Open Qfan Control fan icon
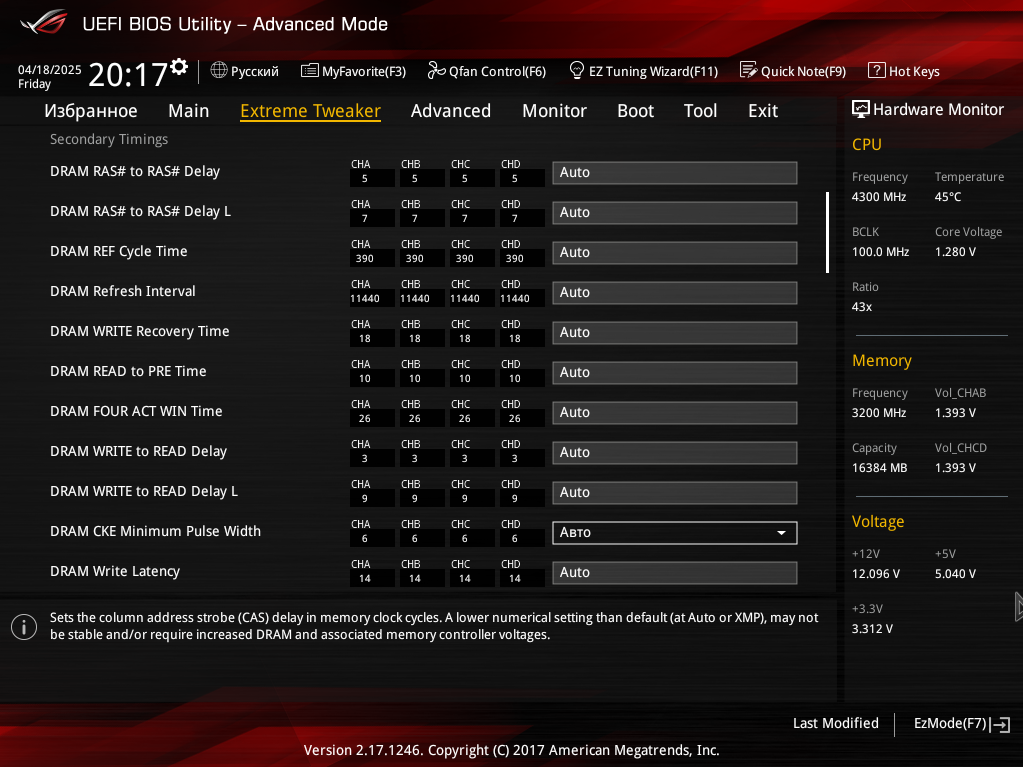Viewport: 1023px width, 767px height. click(x=436, y=70)
